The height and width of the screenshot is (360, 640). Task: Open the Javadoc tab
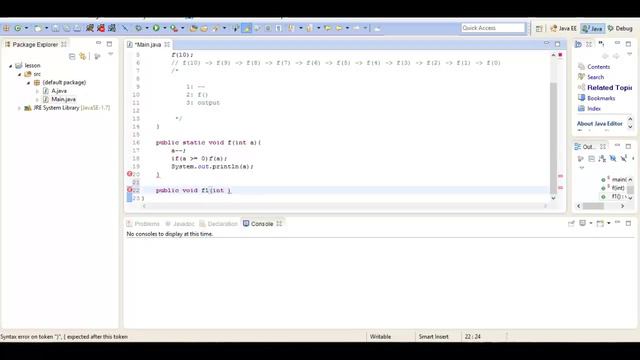[180, 224]
